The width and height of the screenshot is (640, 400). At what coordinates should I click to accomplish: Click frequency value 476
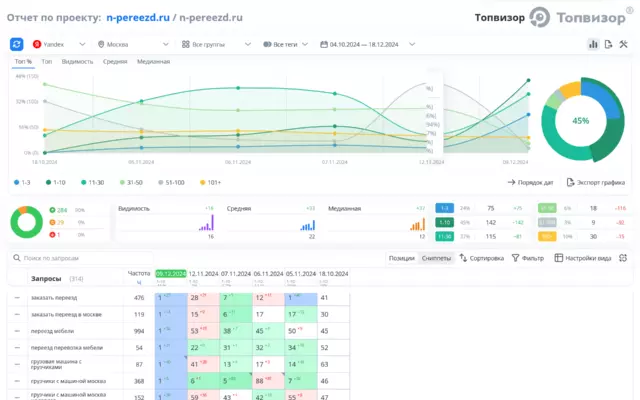(x=139, y=298)
